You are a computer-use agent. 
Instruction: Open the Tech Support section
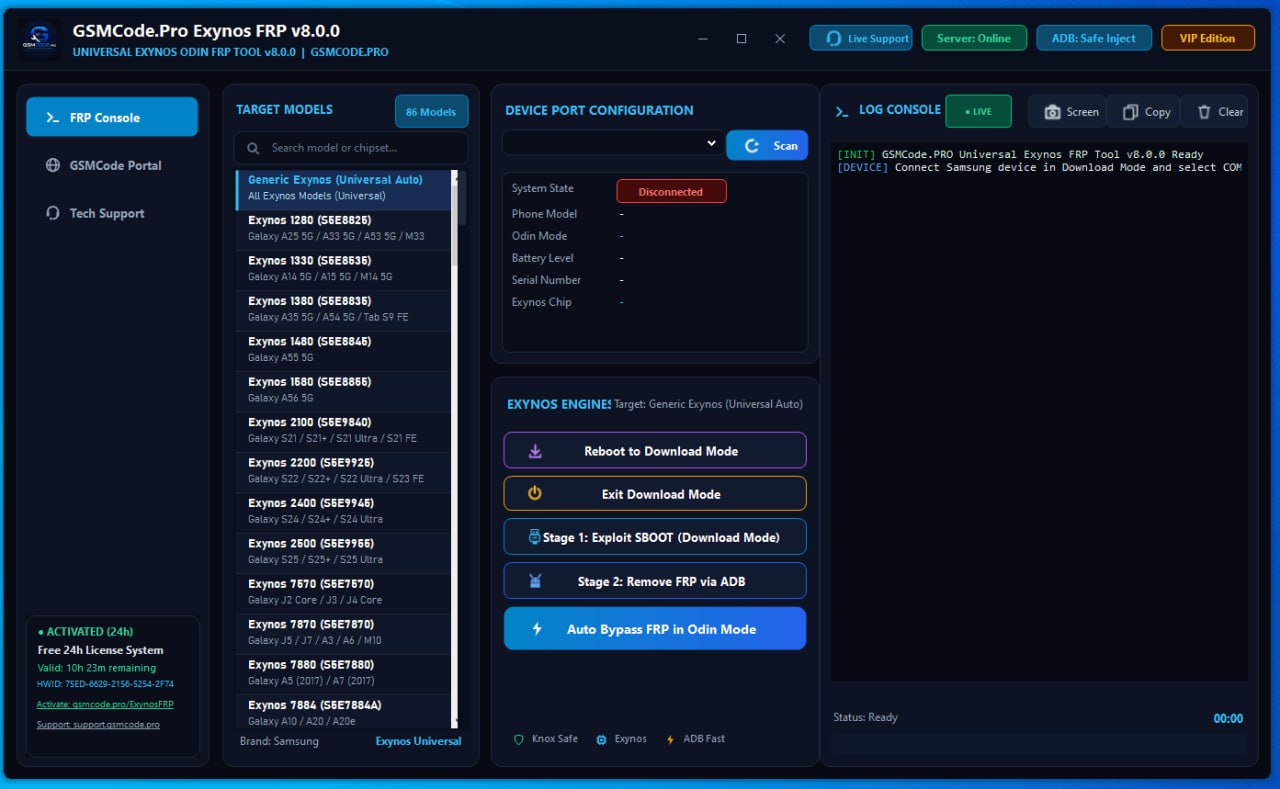point(112,213)
